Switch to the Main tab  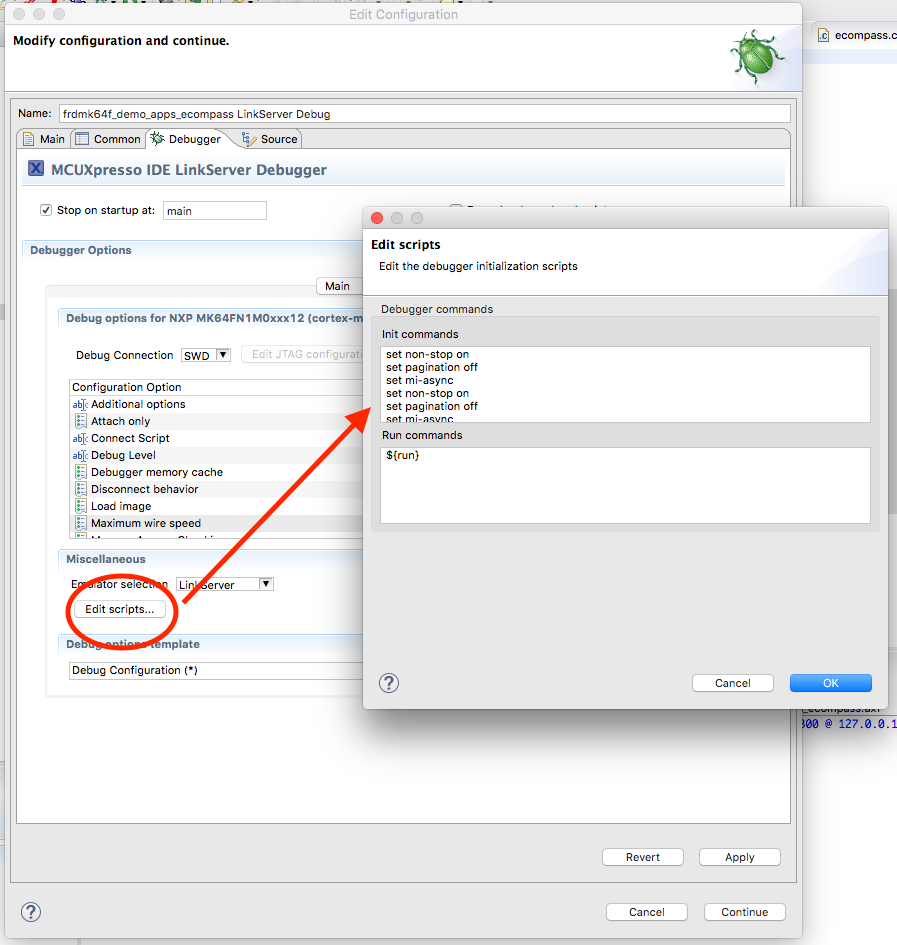coord(44,139)
